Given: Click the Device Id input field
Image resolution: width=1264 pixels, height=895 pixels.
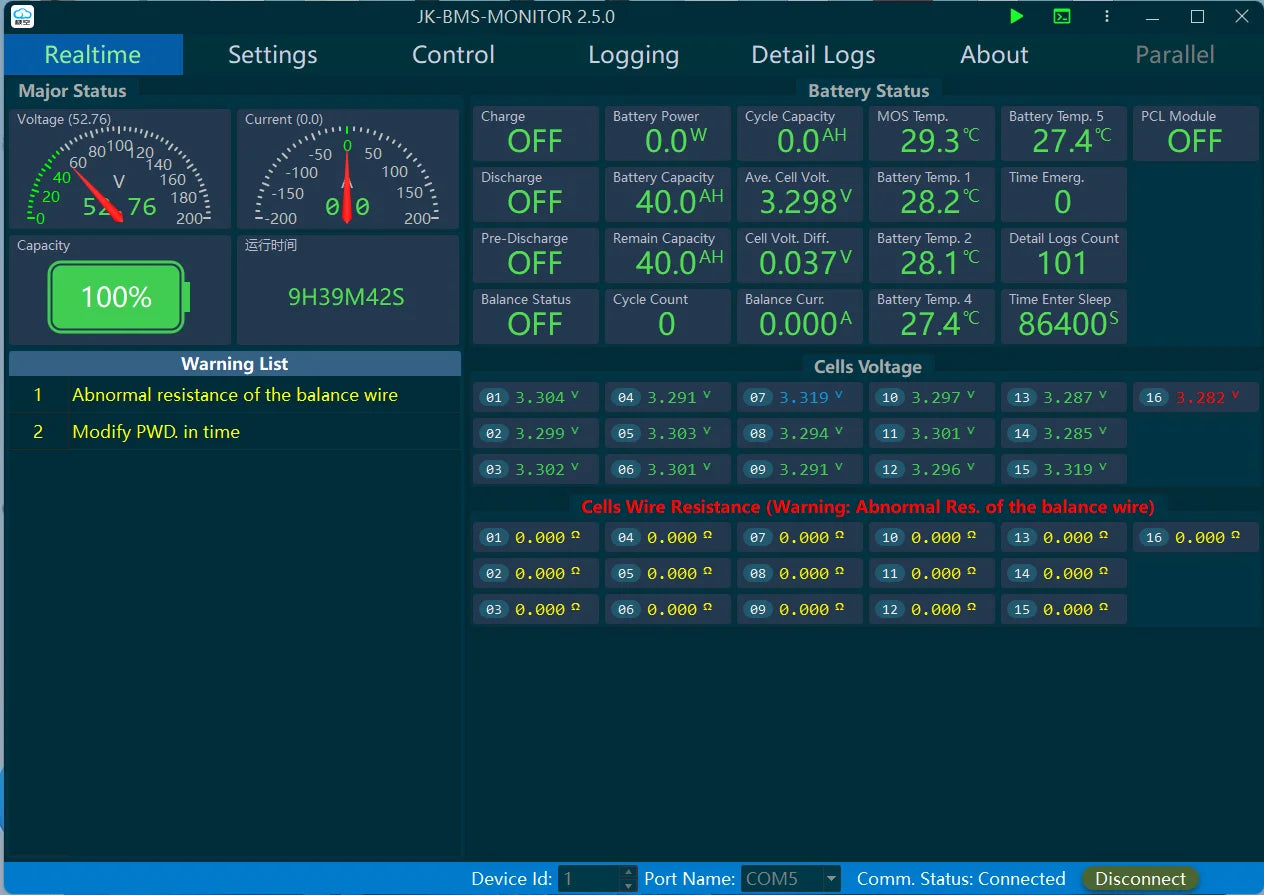Looking at the screenshot, I should (590, 879).
